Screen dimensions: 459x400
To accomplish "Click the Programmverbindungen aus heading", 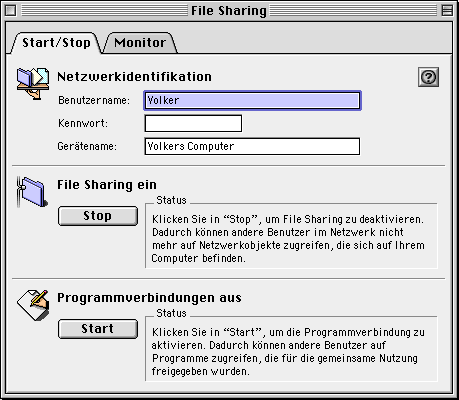I will [x=149, y=298].
